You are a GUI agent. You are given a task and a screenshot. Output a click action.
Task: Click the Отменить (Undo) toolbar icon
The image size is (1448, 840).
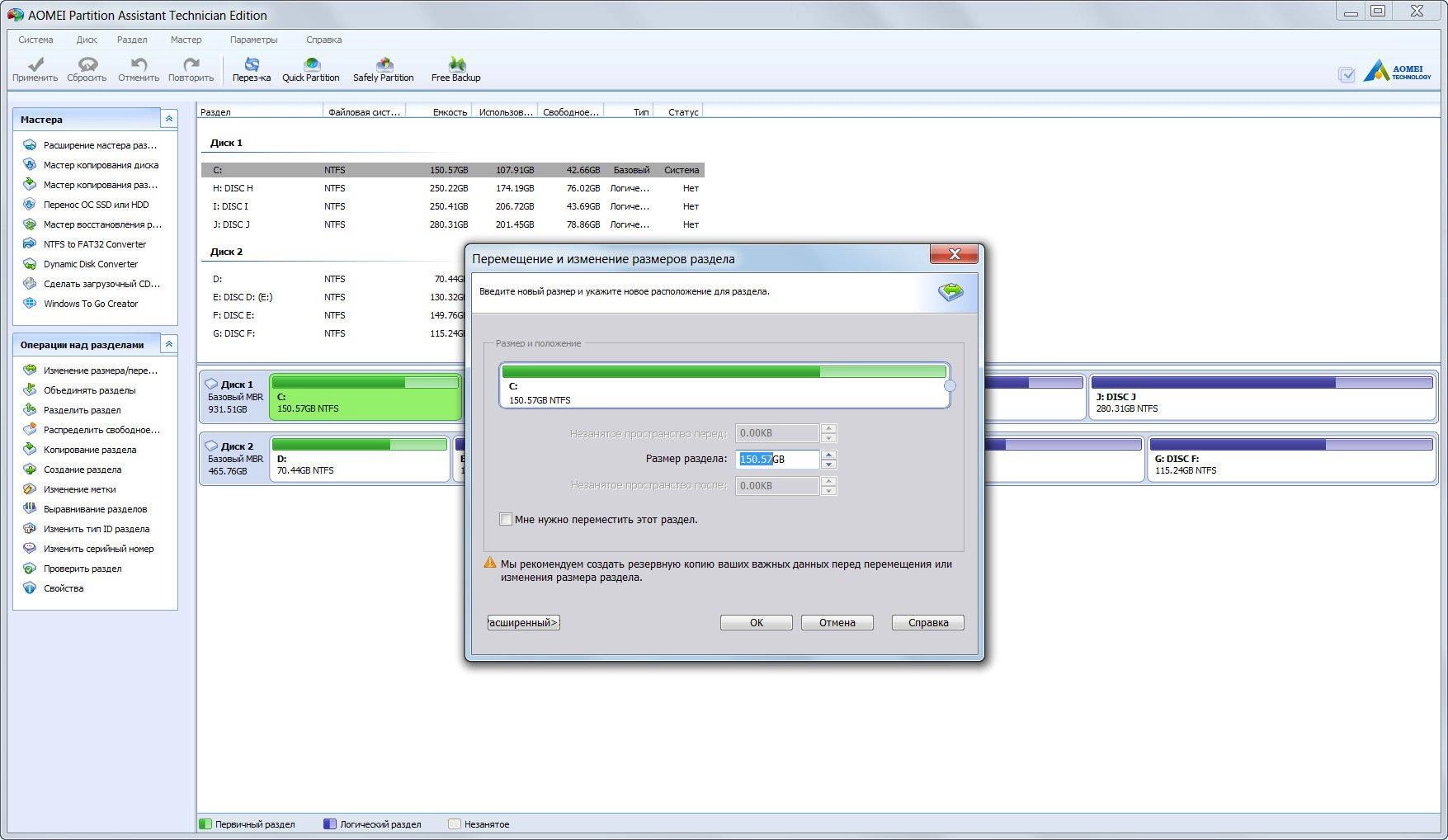click(139, 69)
